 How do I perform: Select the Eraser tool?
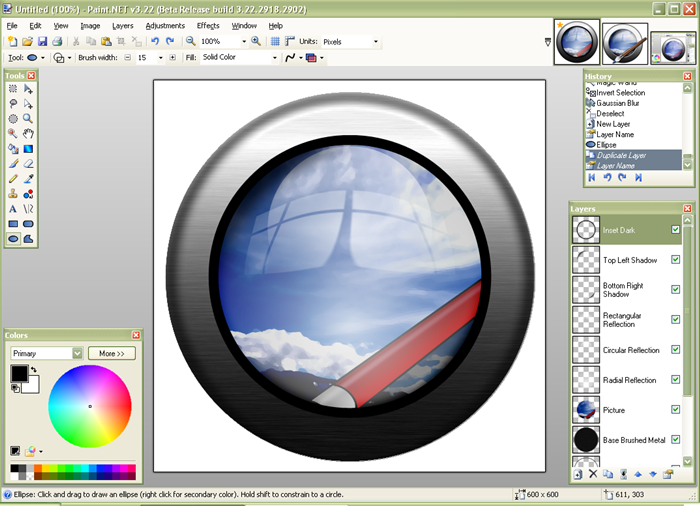[28, 164]
